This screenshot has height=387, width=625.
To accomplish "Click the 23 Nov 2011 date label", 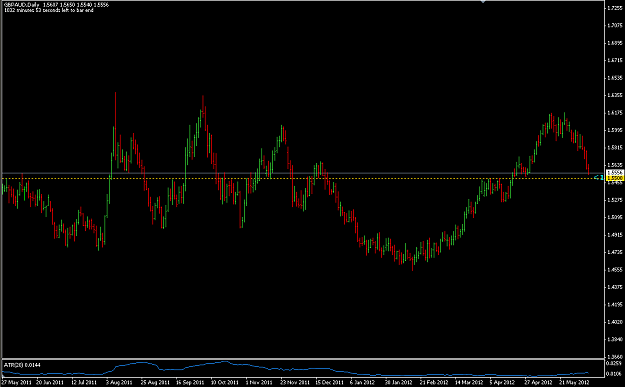I will pos(295,382).
